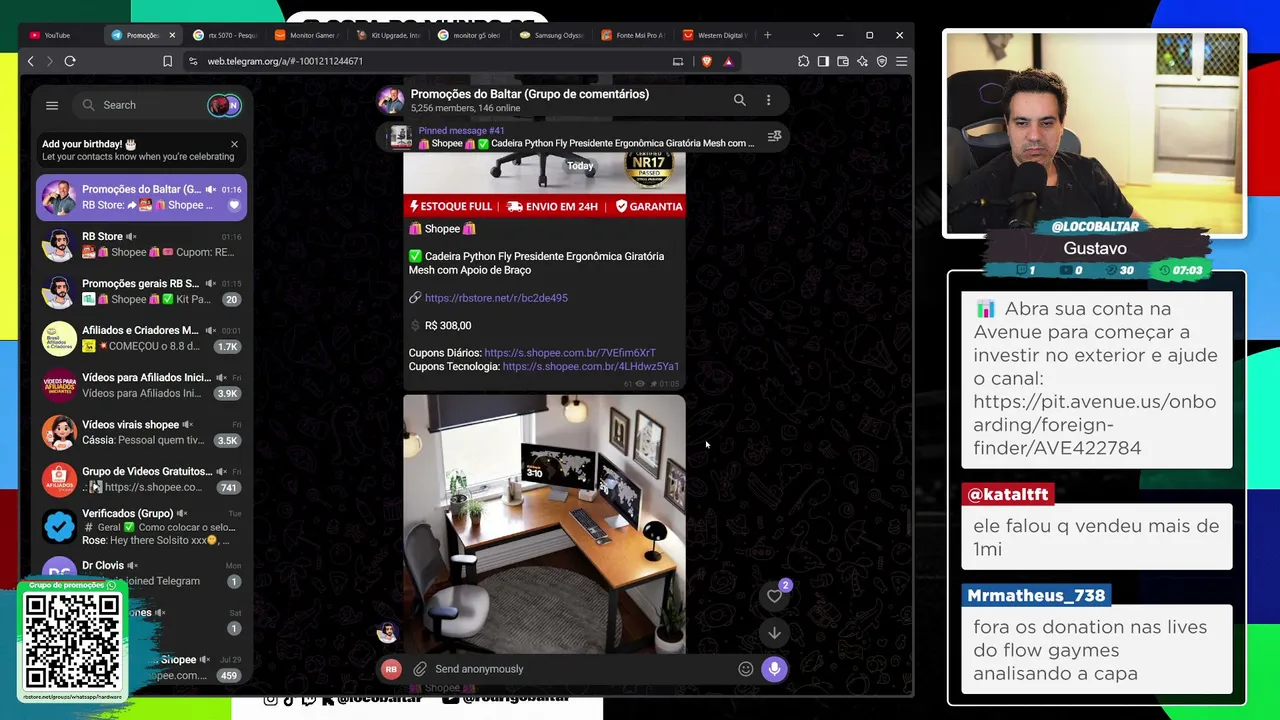
Task: Switch to the Kit Upgrade tab
Action: 390,35
